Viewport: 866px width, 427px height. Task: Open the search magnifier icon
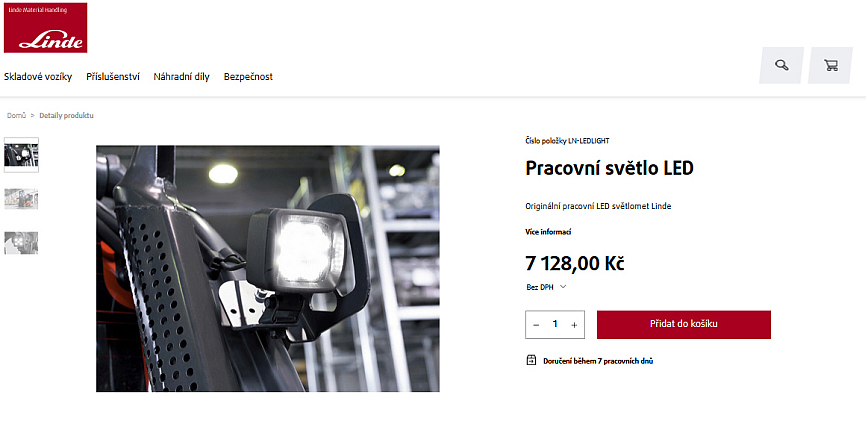point(781,65)
